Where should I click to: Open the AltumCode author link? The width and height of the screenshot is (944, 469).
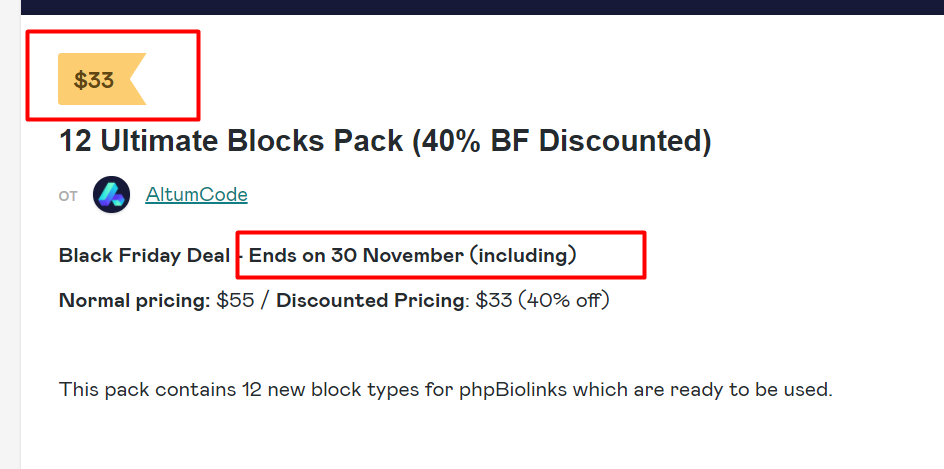(196, 194)
